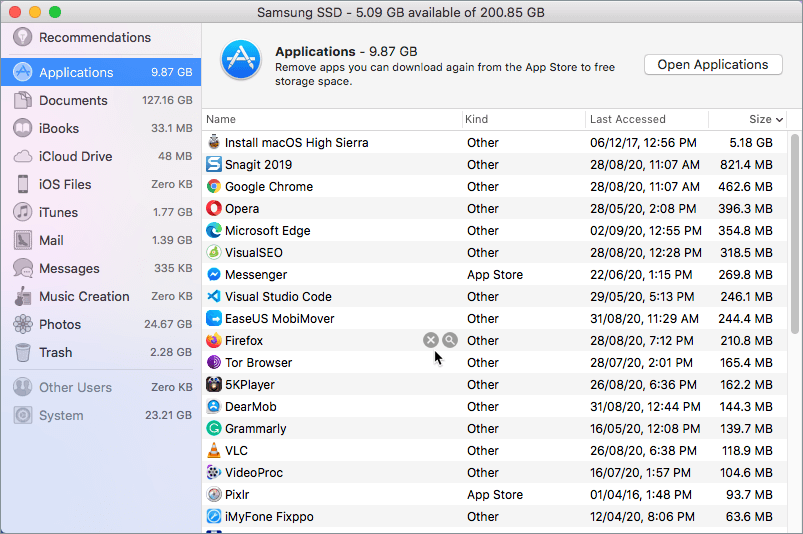
Task: Click the Other Users sidebar entry
Action: tap(101, 387)
